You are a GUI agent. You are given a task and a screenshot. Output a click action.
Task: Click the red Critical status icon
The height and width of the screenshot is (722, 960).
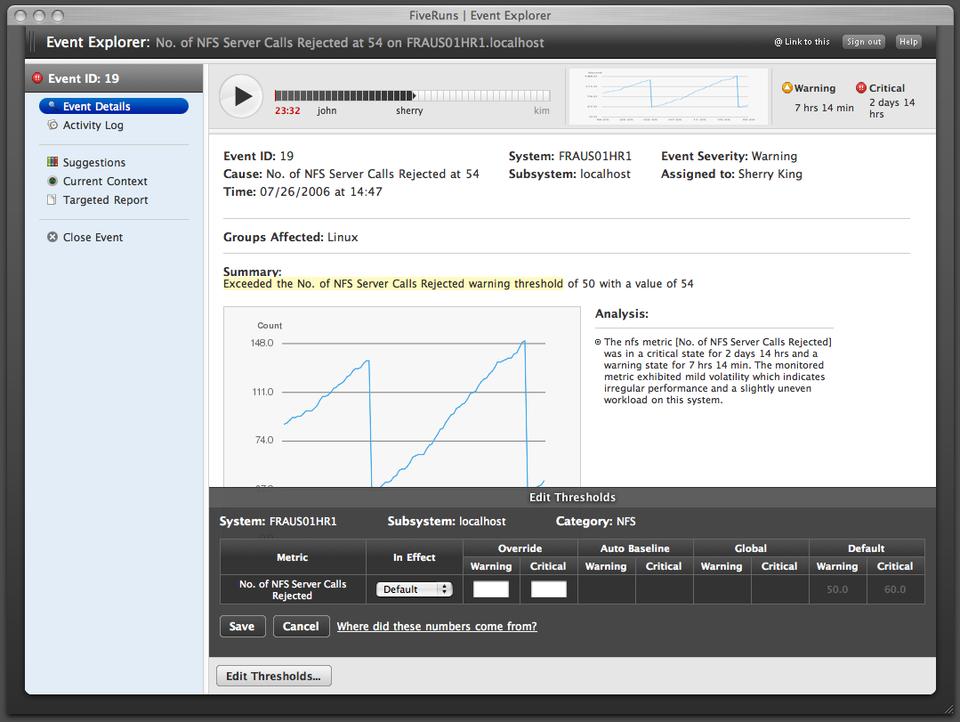pos(861,88)
